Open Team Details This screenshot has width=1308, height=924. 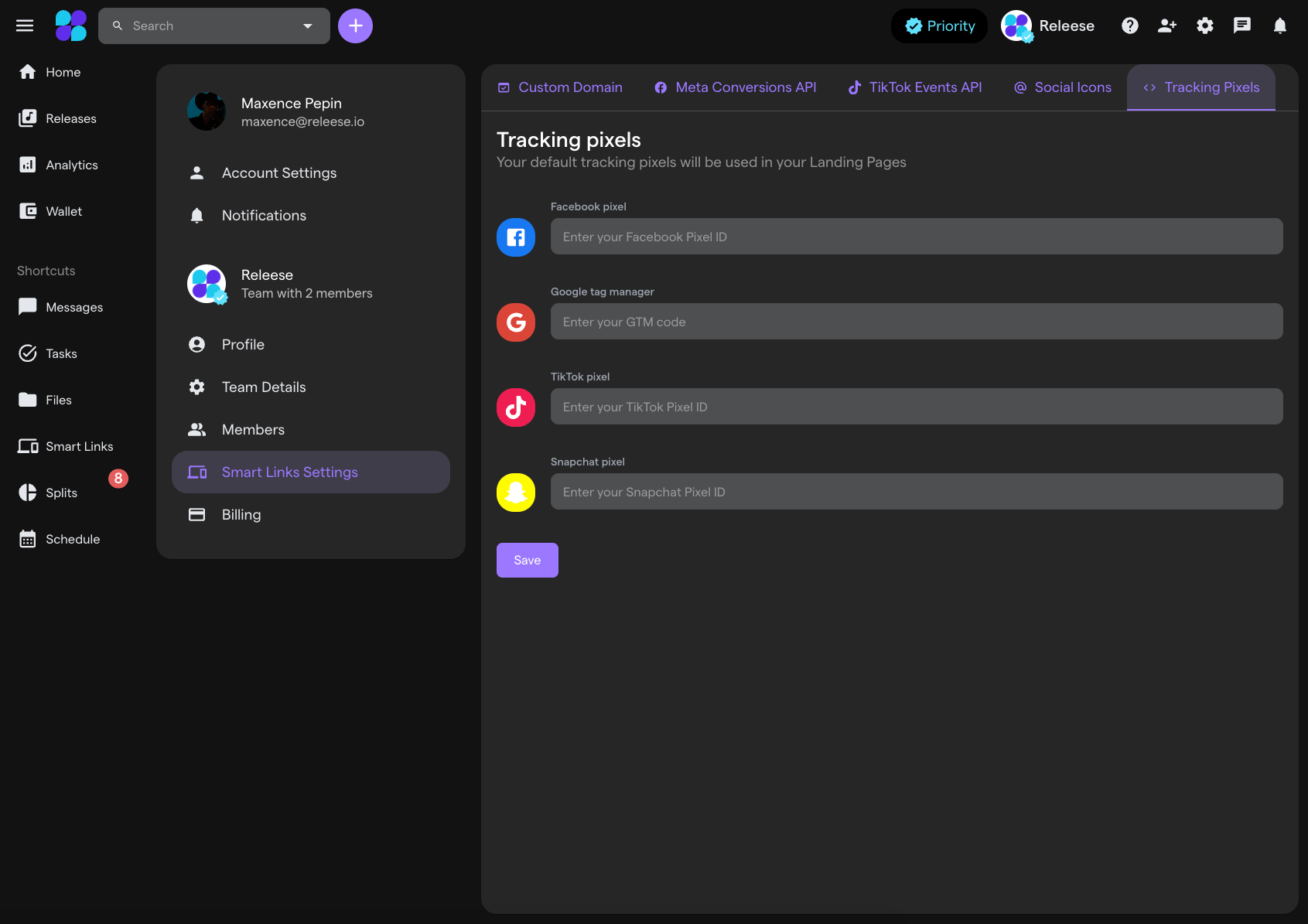311,387
